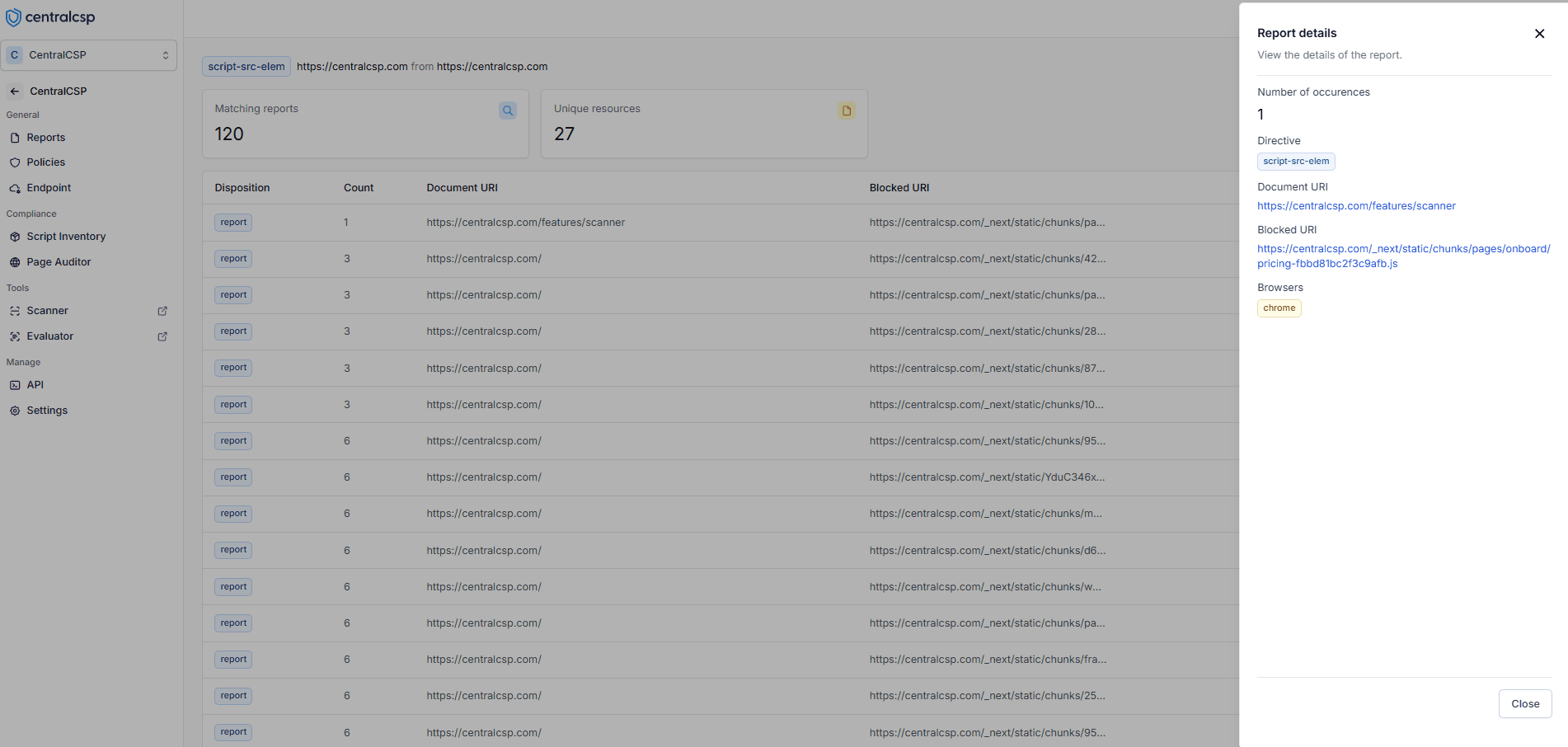1568x747 pixels.
Task: Select the Reports document icon in sidebar
Action: (15, 137)
